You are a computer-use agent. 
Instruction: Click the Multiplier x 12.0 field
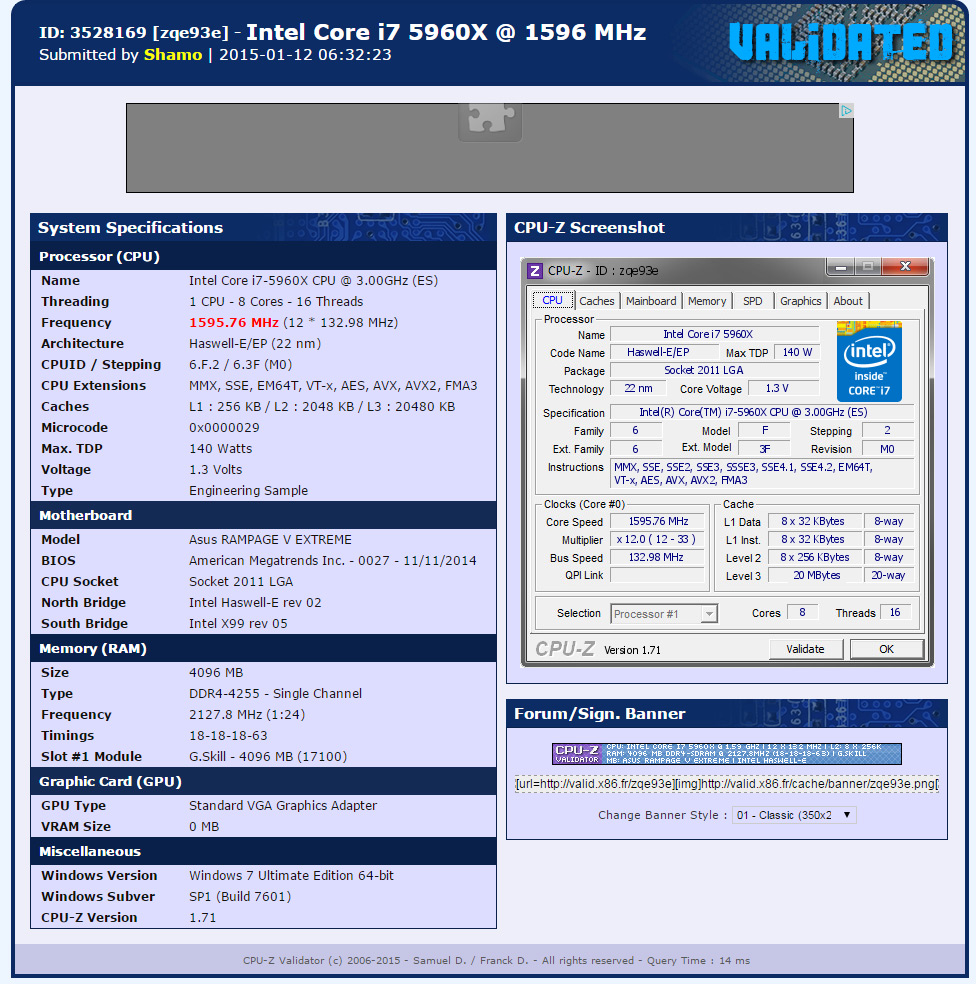658,540
